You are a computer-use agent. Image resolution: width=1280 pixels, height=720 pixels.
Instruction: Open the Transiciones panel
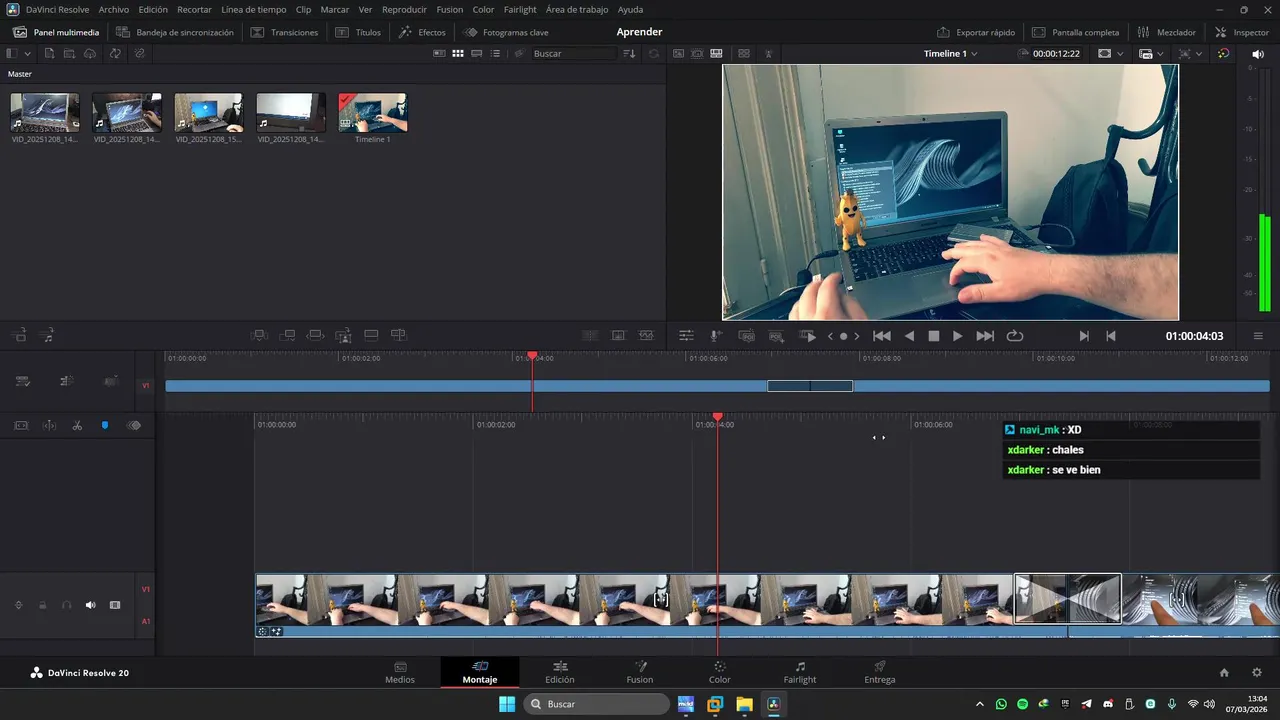click(x=284, y=32)
